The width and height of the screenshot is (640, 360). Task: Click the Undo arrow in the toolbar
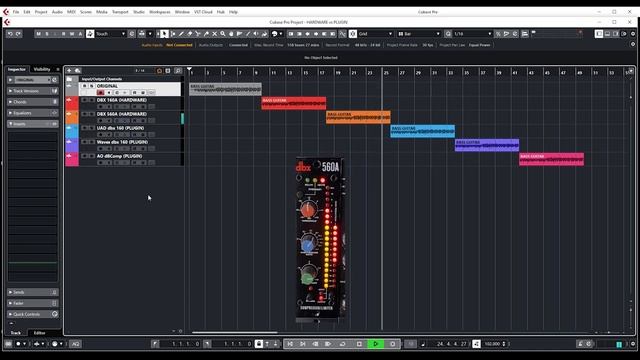coord(10,34)
